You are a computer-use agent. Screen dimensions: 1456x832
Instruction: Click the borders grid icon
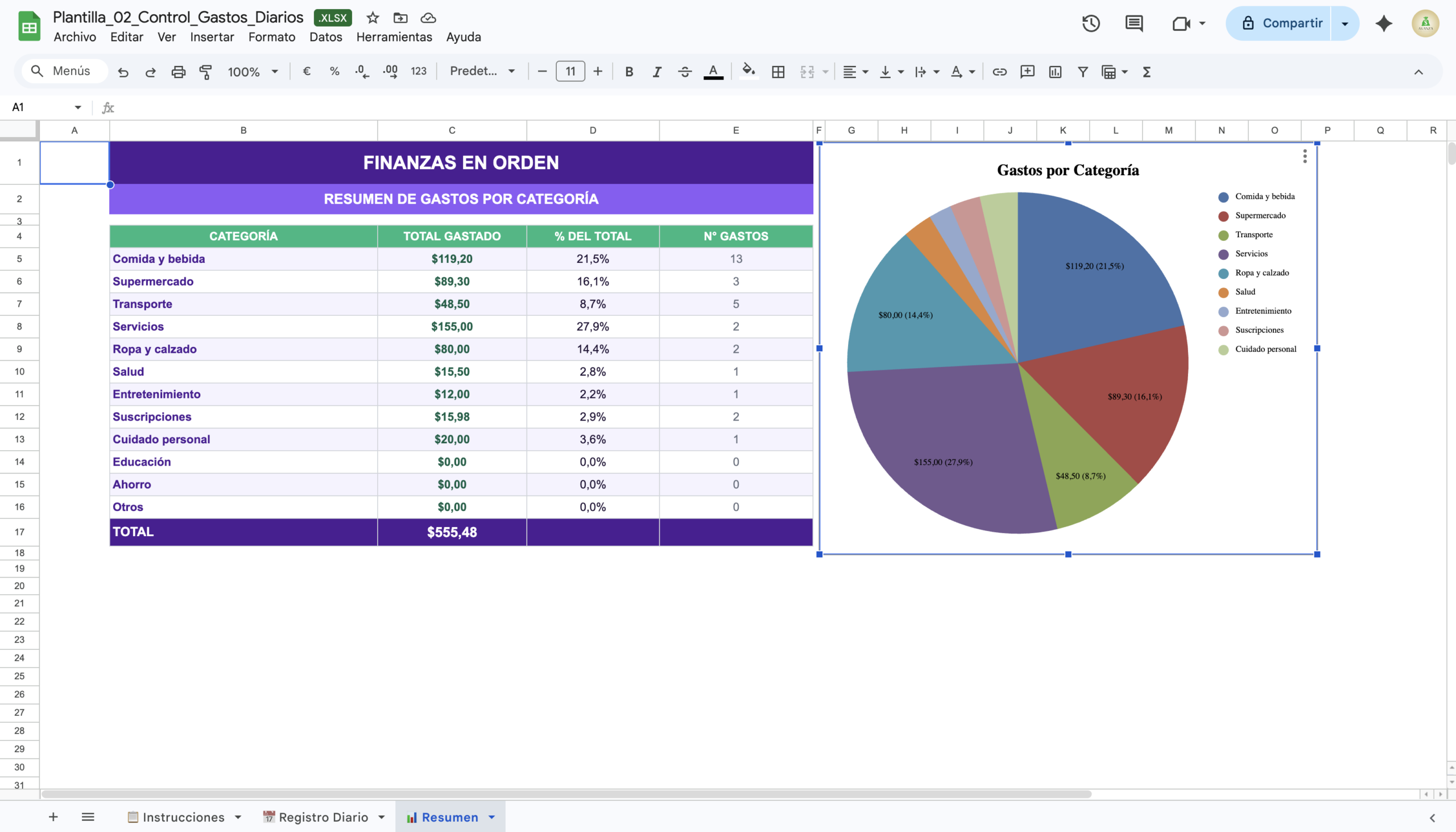point(777,72)
